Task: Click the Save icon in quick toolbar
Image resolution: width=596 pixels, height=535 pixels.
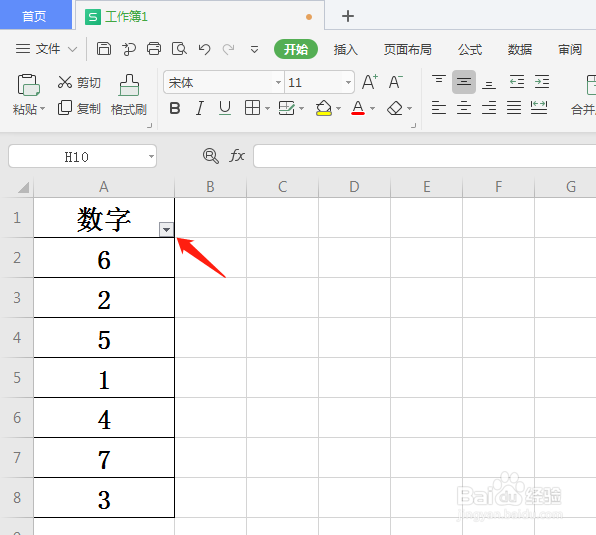Action: click(104, 49)
